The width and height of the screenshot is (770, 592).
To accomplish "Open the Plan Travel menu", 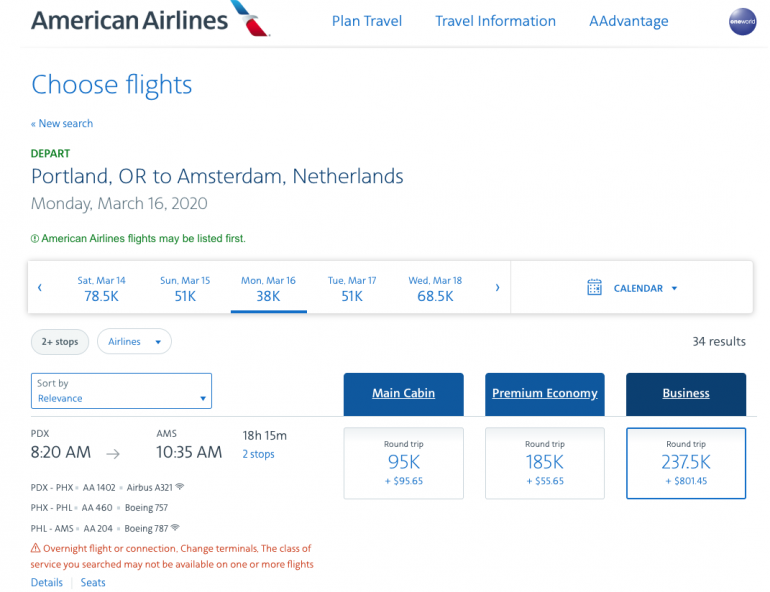I will 367,21.
